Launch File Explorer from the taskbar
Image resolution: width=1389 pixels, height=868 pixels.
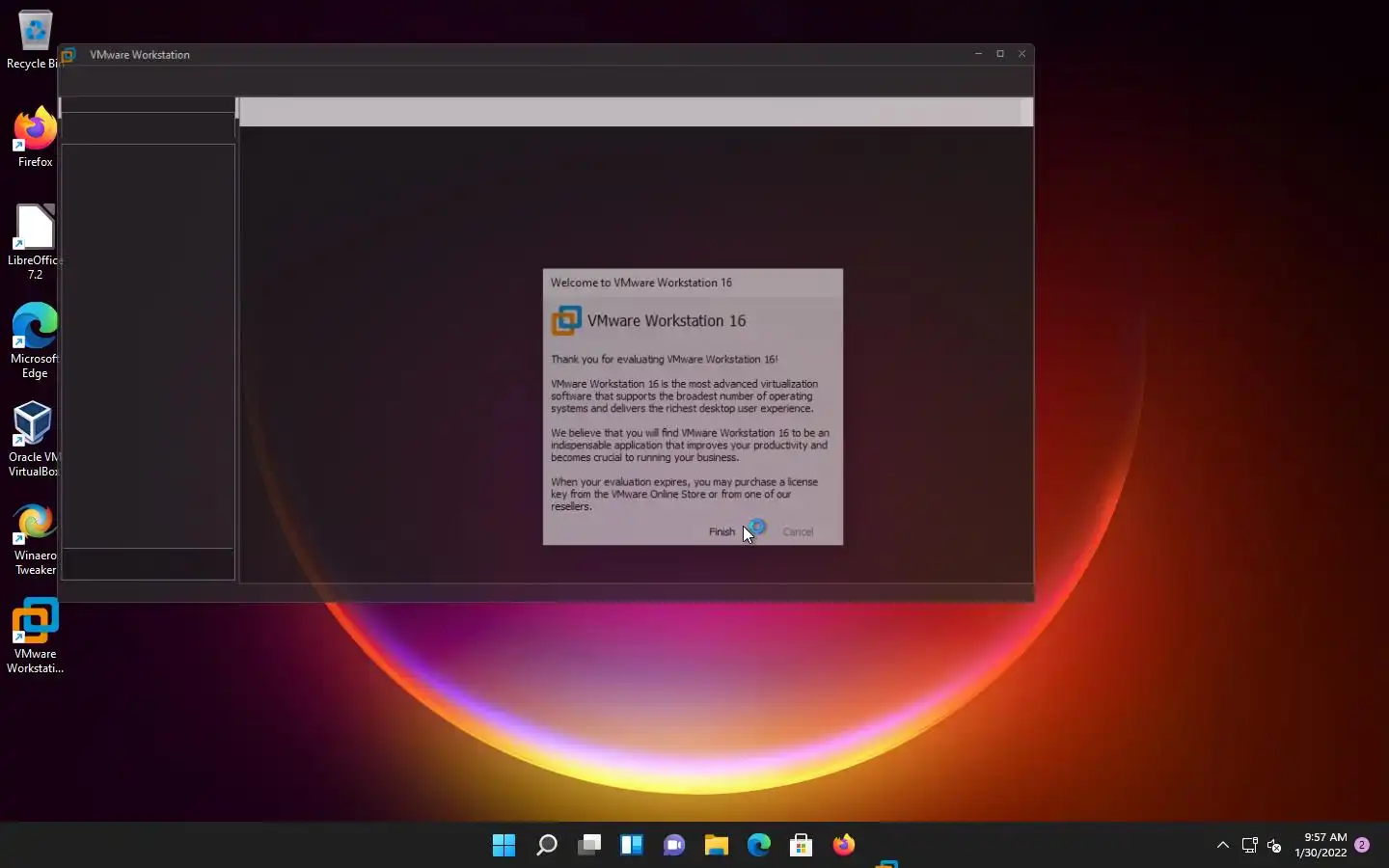(716, 846)
